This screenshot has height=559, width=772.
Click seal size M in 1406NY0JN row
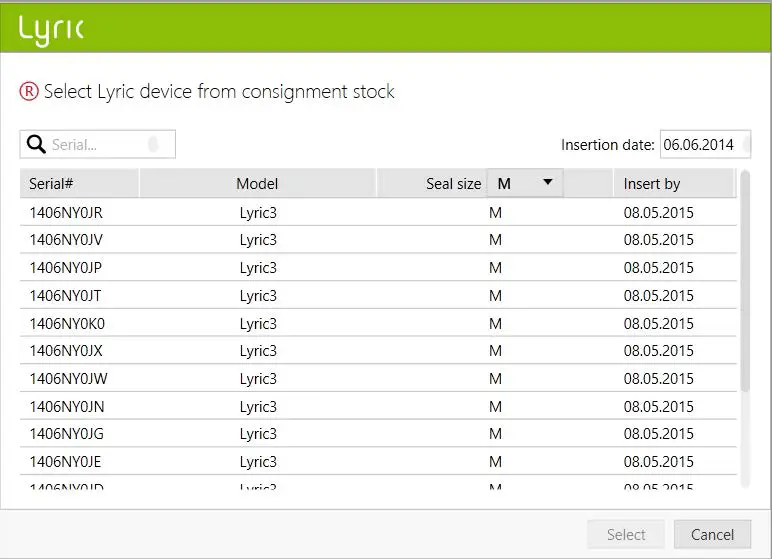[495, 407]
